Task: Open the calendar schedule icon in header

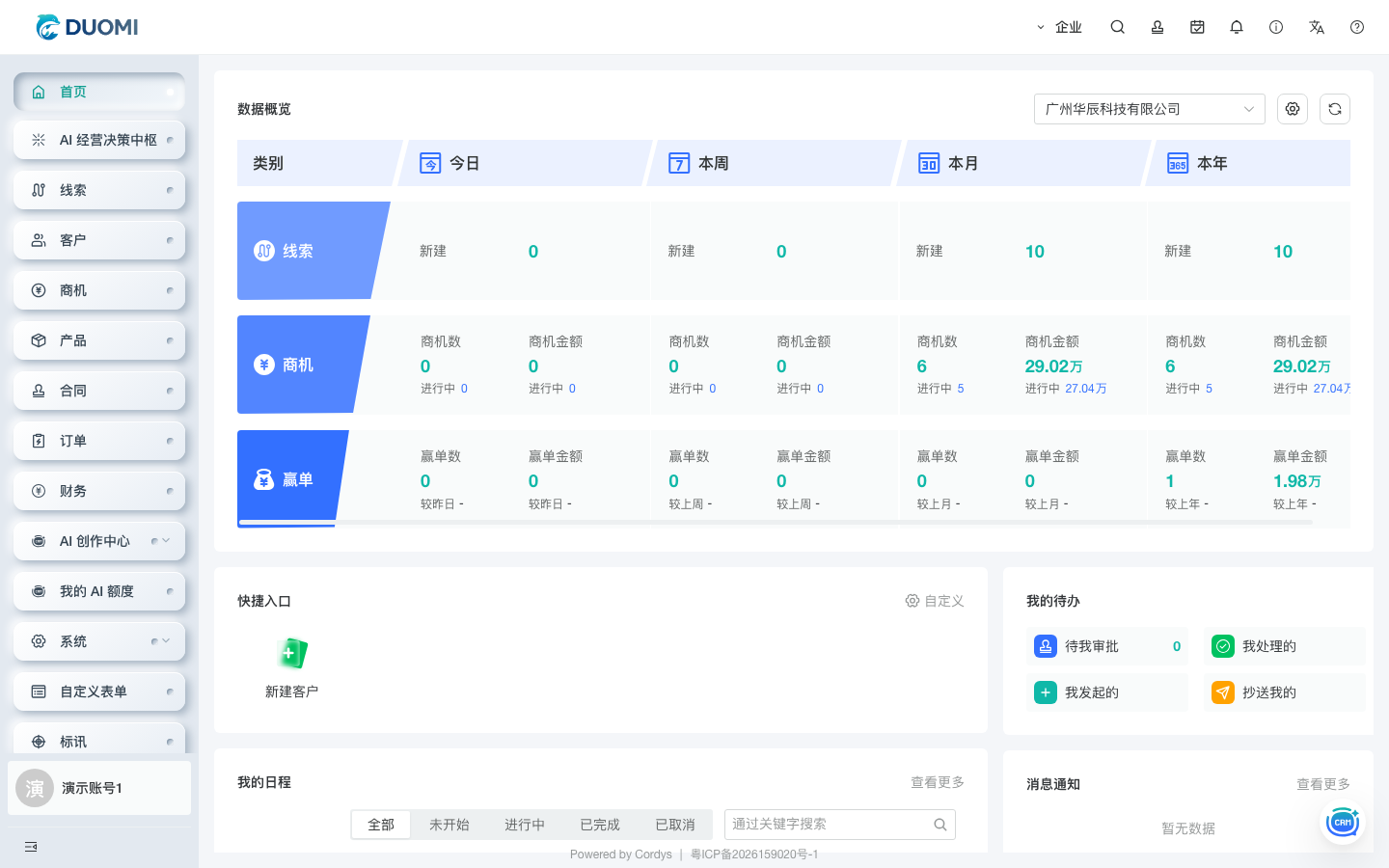Action: pos(1197,27)
